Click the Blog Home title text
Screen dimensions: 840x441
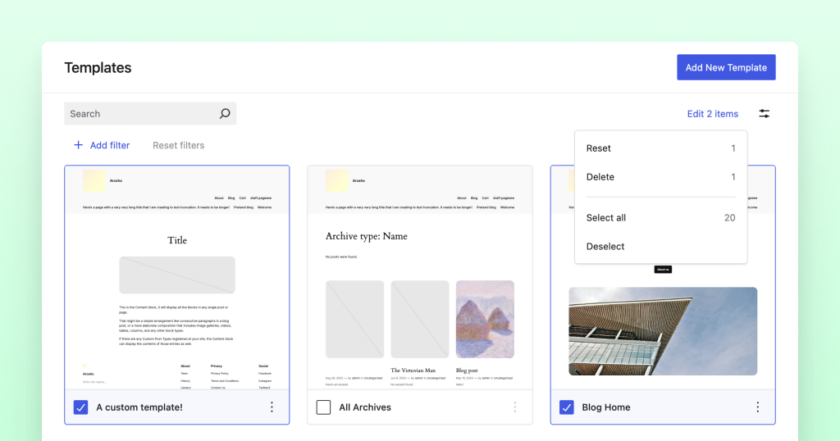pos(606,407)
